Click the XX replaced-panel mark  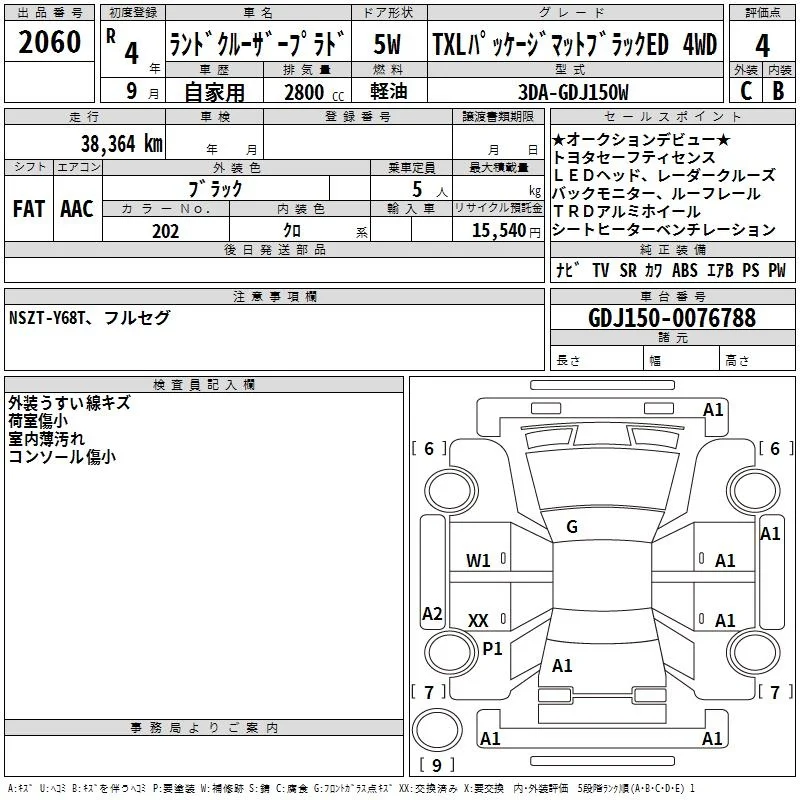tap(478, 621)
